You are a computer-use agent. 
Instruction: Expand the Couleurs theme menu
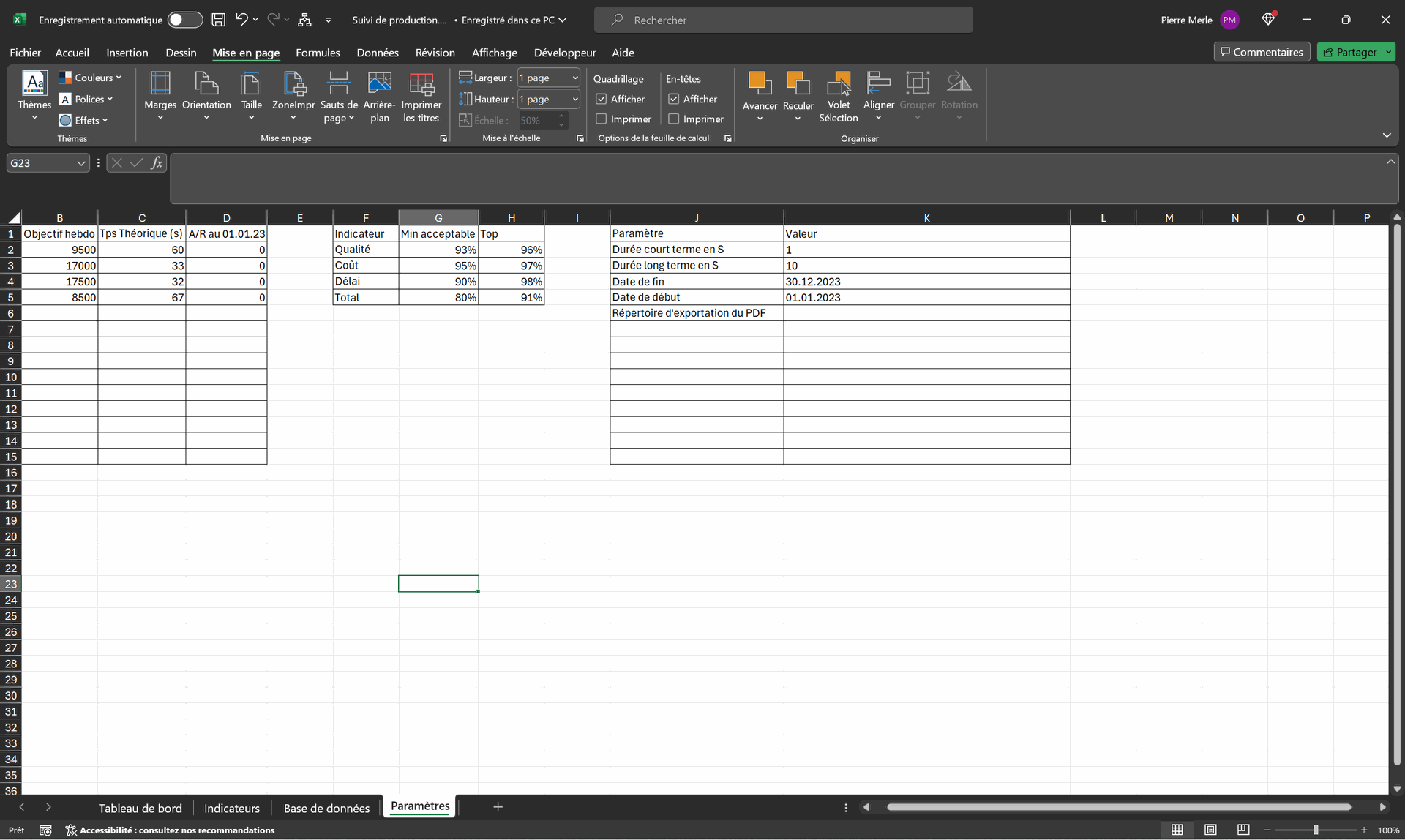91,77
